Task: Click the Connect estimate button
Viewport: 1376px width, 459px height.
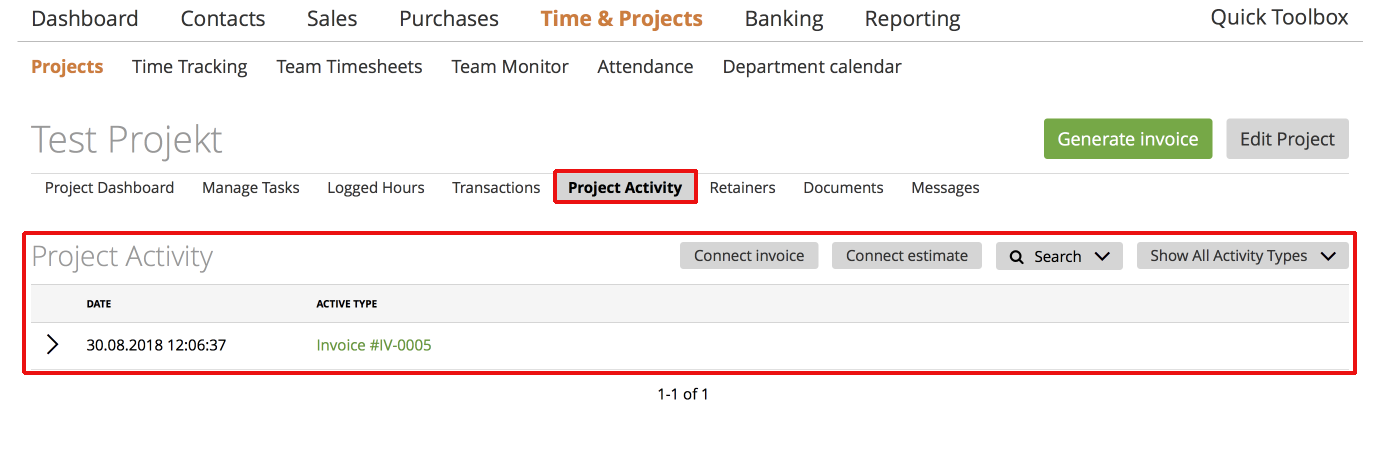Action: (x=907, y=256)
